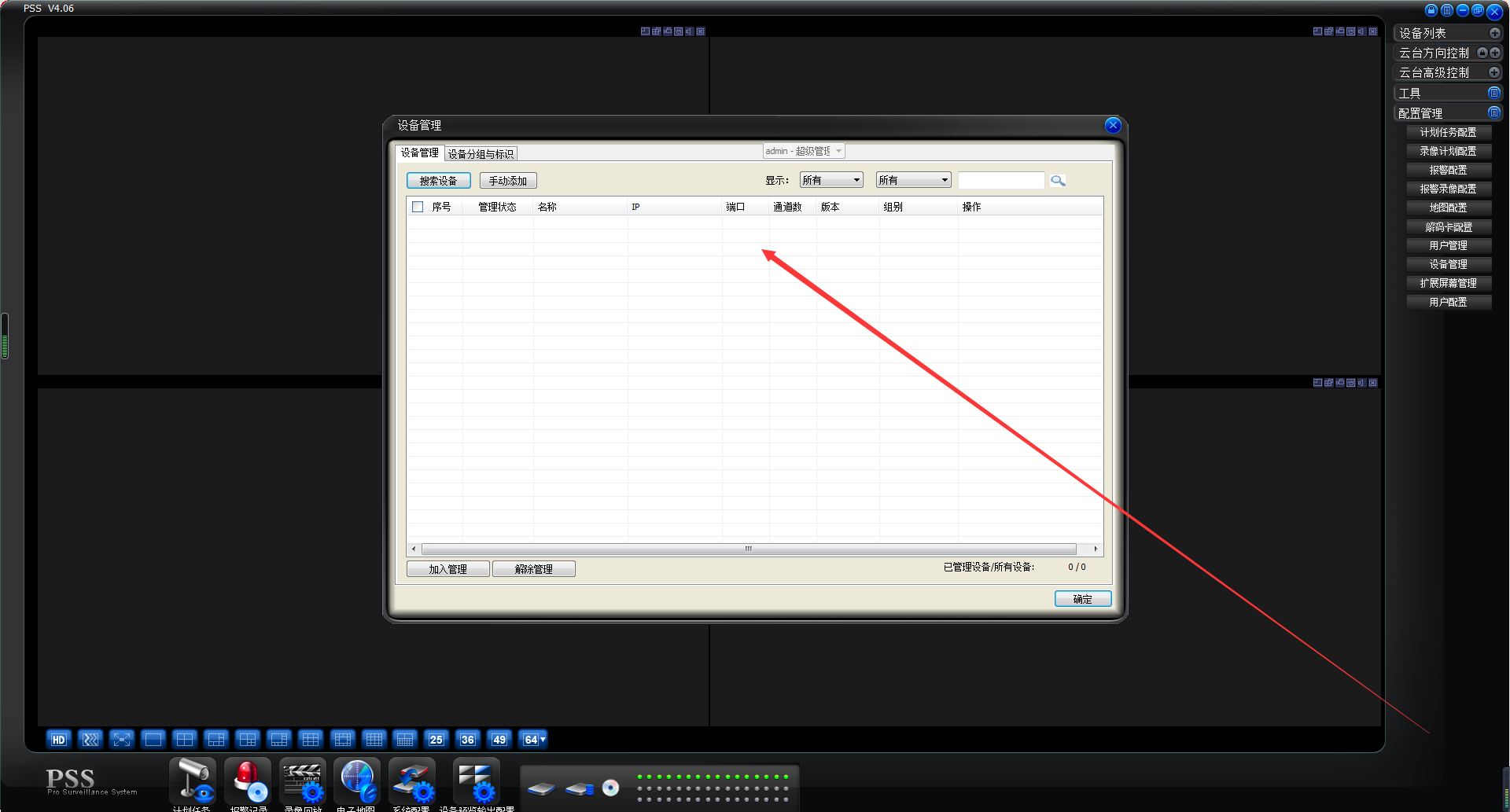1510x812 pixels.
Task: Open the 录像回放 playback clapperboard icon
Action: pos(303,780)
